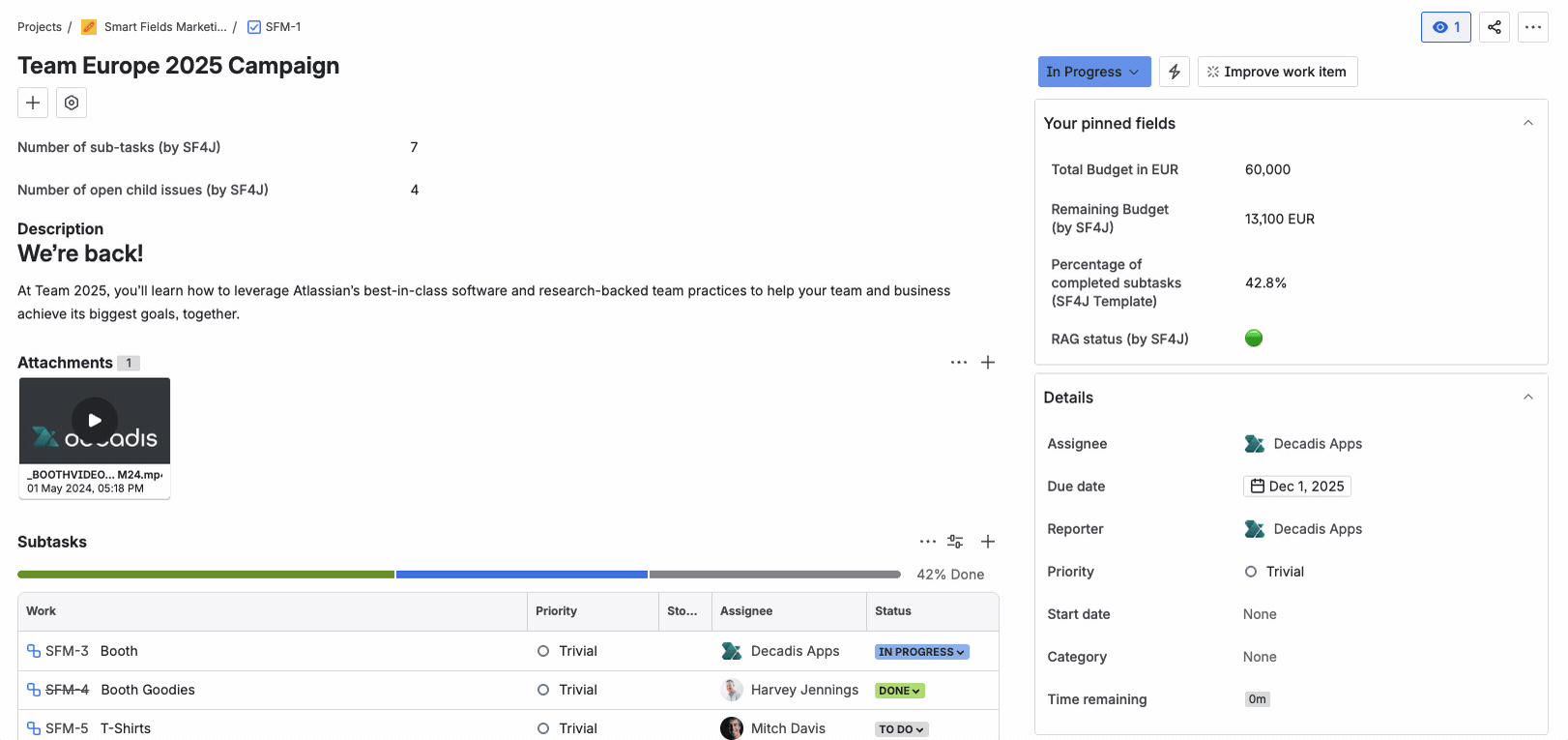Add an attachment with the plus icon
This screenshot has width=1568, height=740.
pyautogui.click(x=988, y=363)
